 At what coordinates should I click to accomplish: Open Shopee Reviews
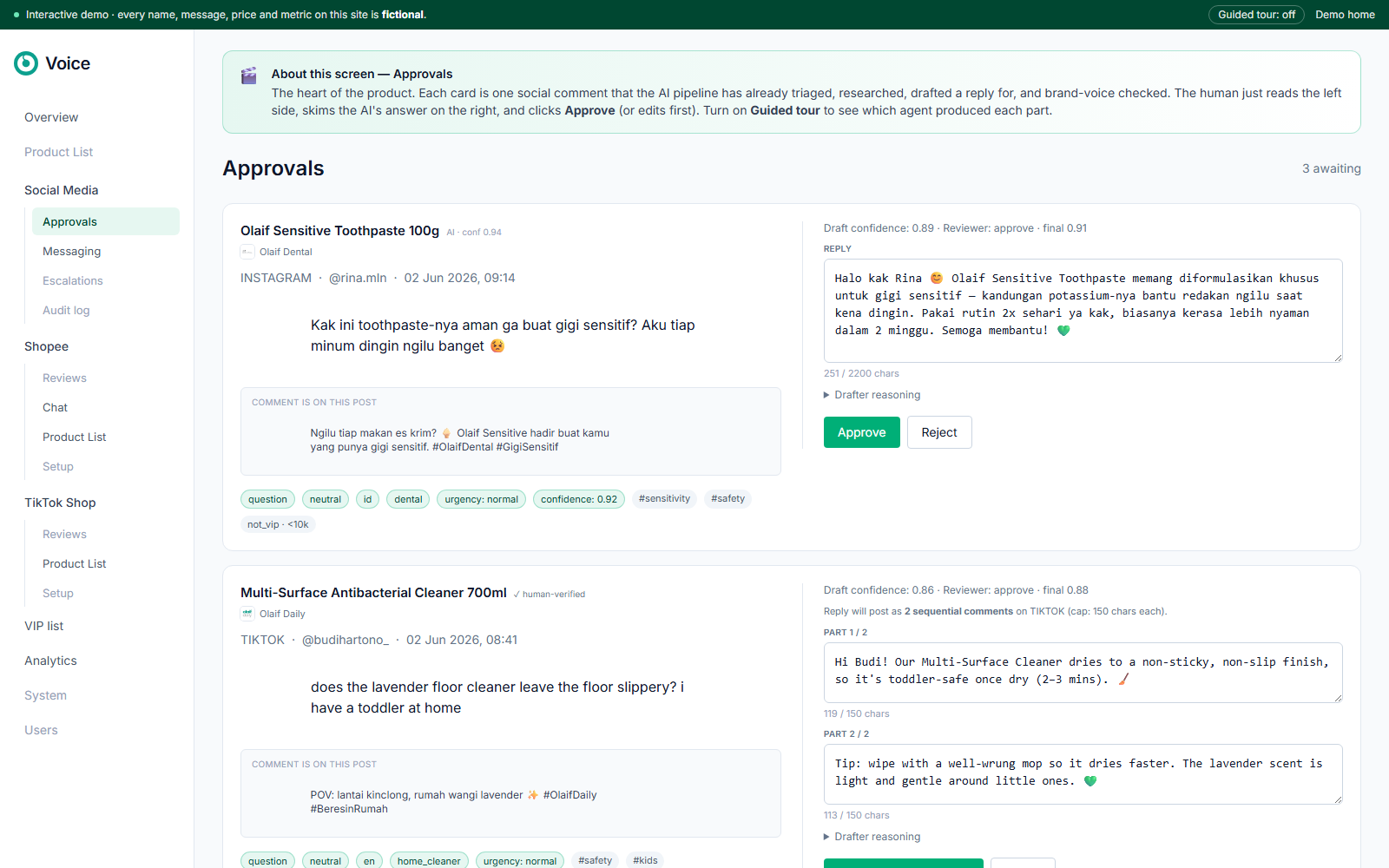pyautogui.click(x=64, y=378)
